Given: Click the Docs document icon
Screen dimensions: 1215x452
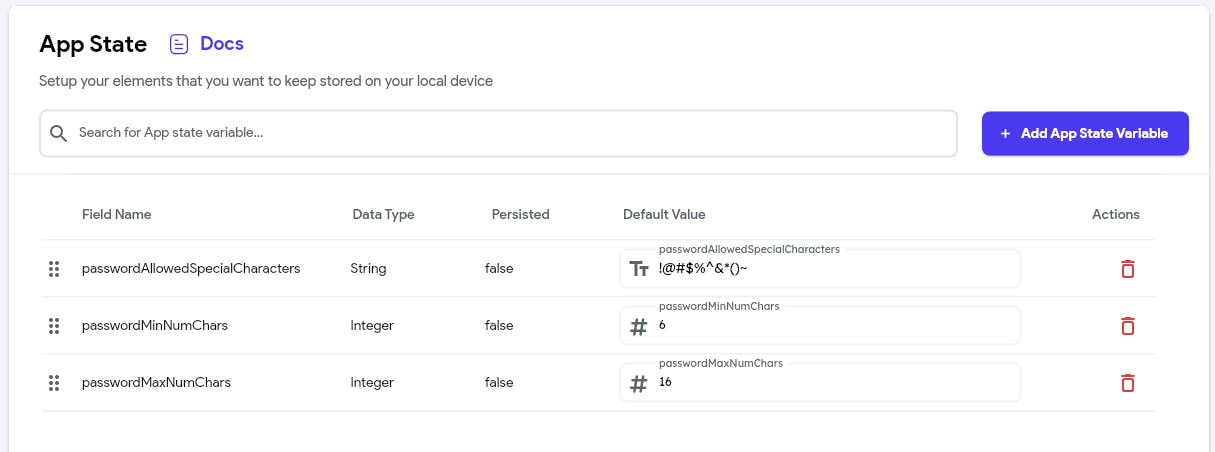Looking at the screenshot, I should 179,44.
